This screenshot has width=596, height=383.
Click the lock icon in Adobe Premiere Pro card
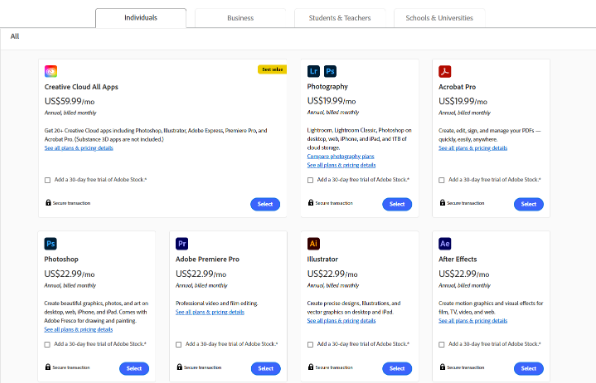point(179,367)
